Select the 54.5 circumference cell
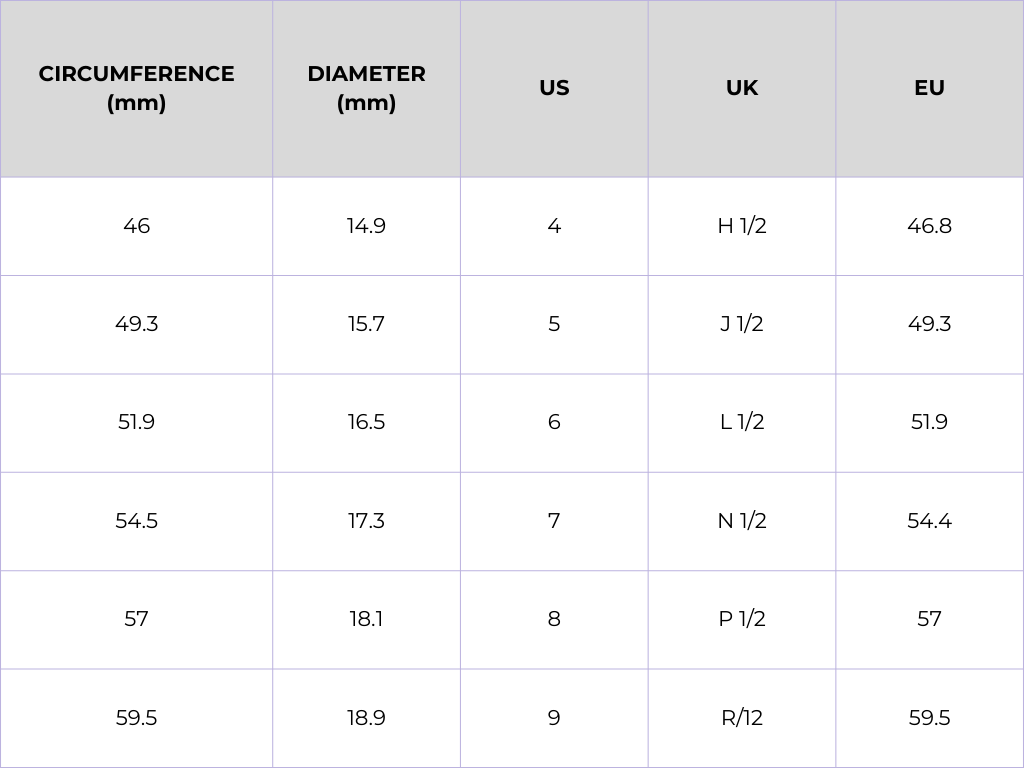 pyautogui.click(x=136, y=521)
